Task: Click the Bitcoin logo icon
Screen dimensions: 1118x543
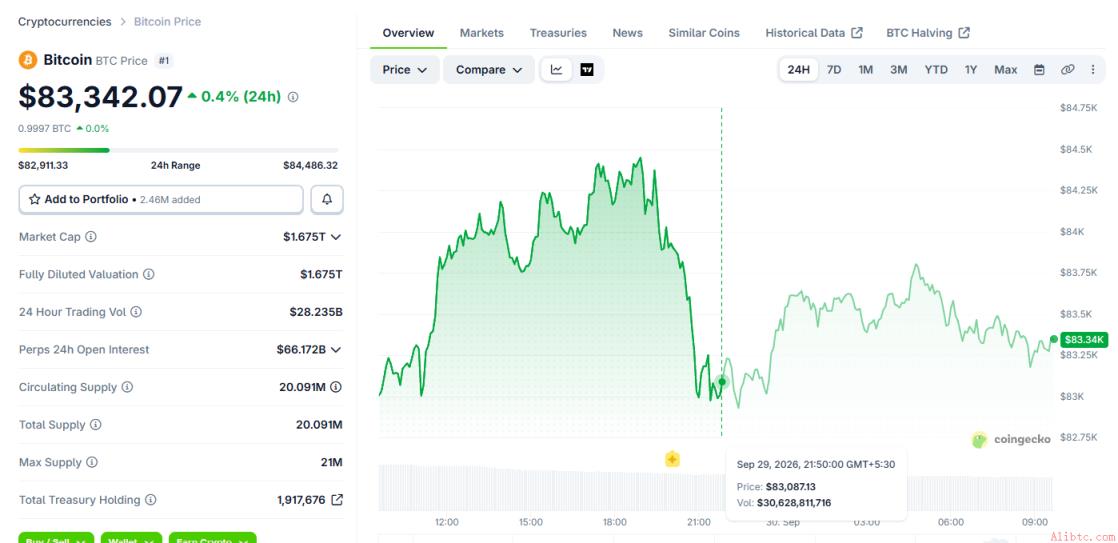Action: 28,60
